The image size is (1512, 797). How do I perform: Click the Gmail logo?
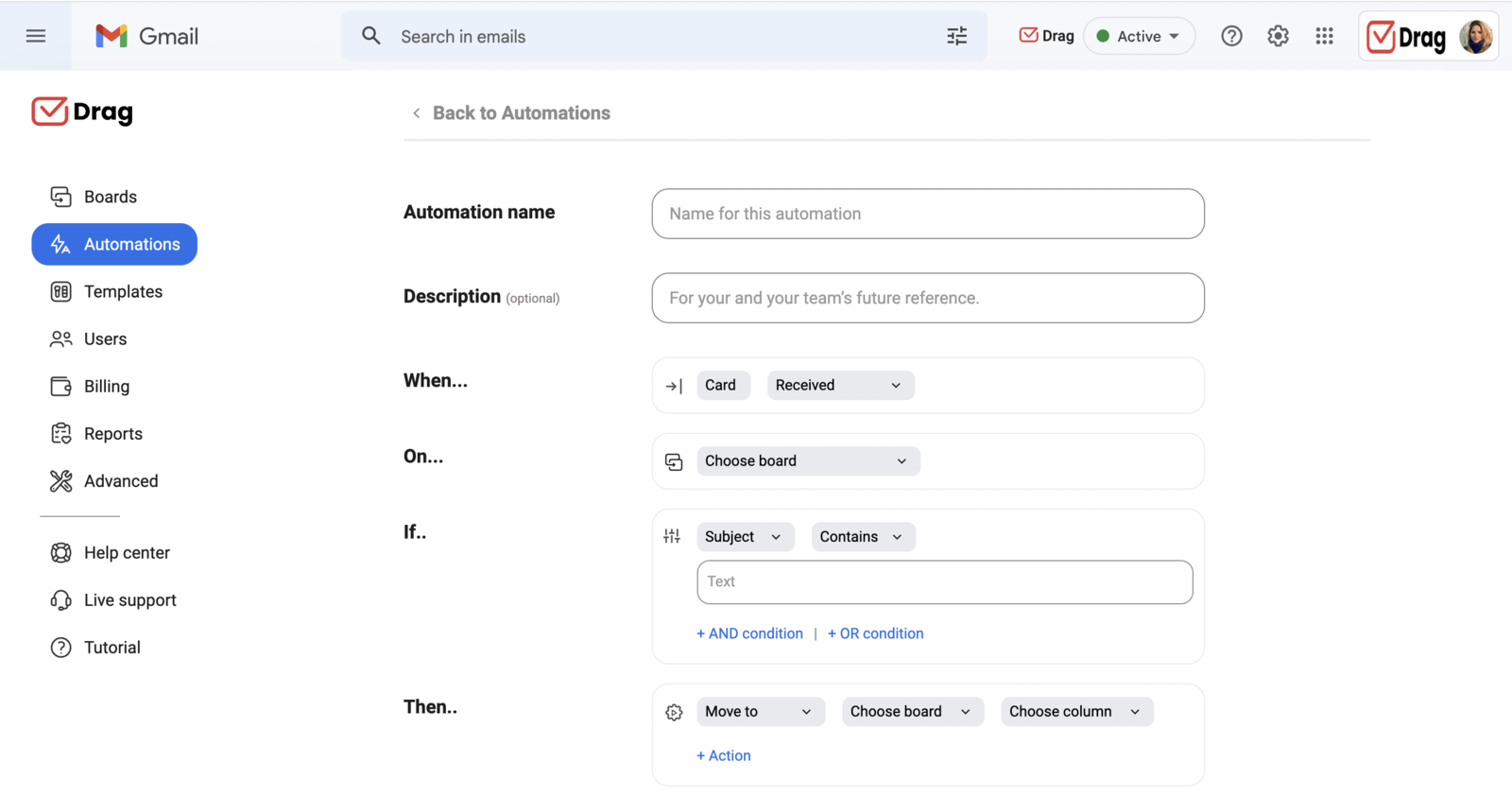click(x=146, y=36)
